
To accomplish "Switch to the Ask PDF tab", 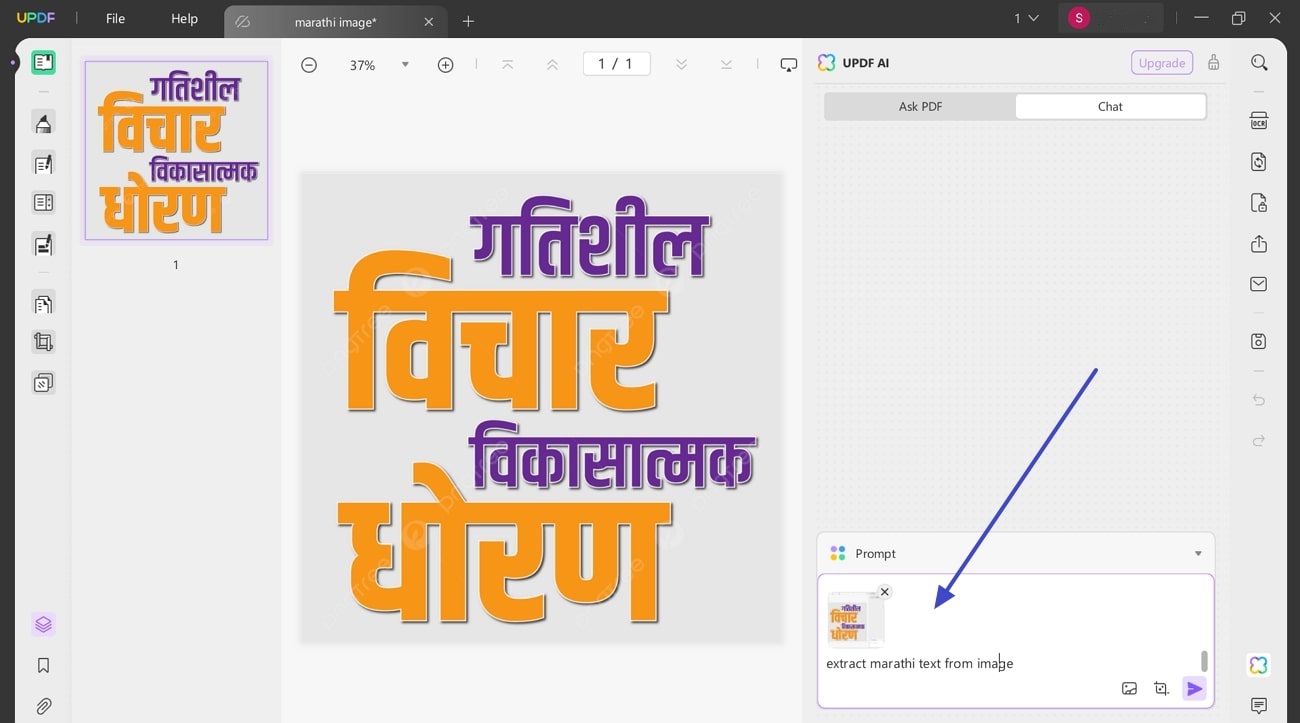I will pyautogui.click(x=920, y=105).
